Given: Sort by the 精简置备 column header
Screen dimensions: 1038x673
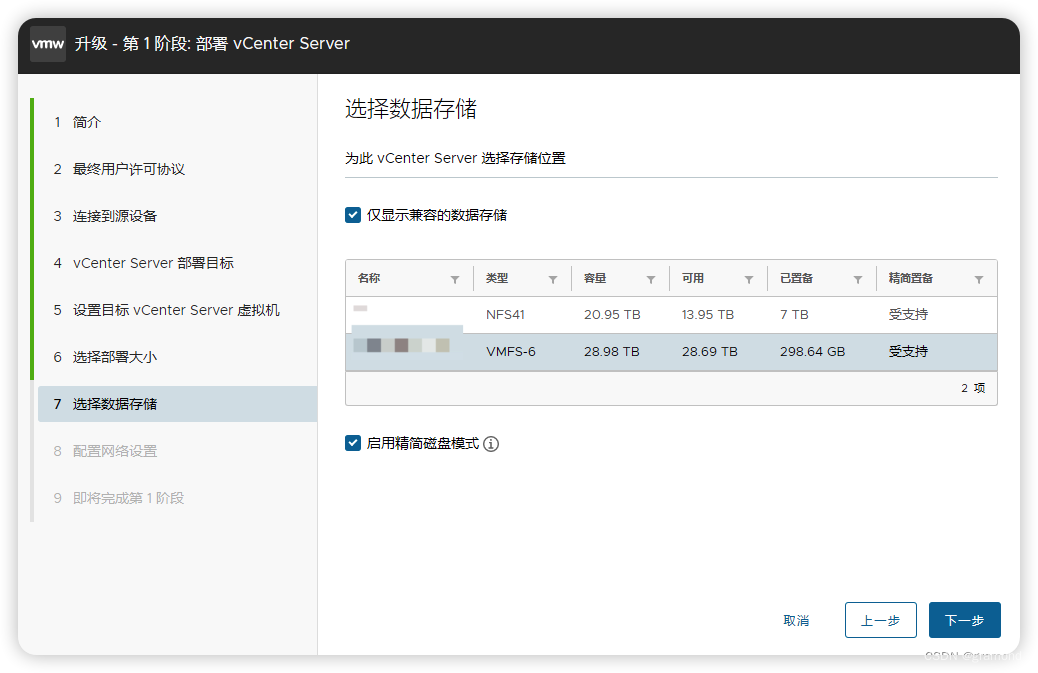Looking at the screenshot, I should [911, 278].
